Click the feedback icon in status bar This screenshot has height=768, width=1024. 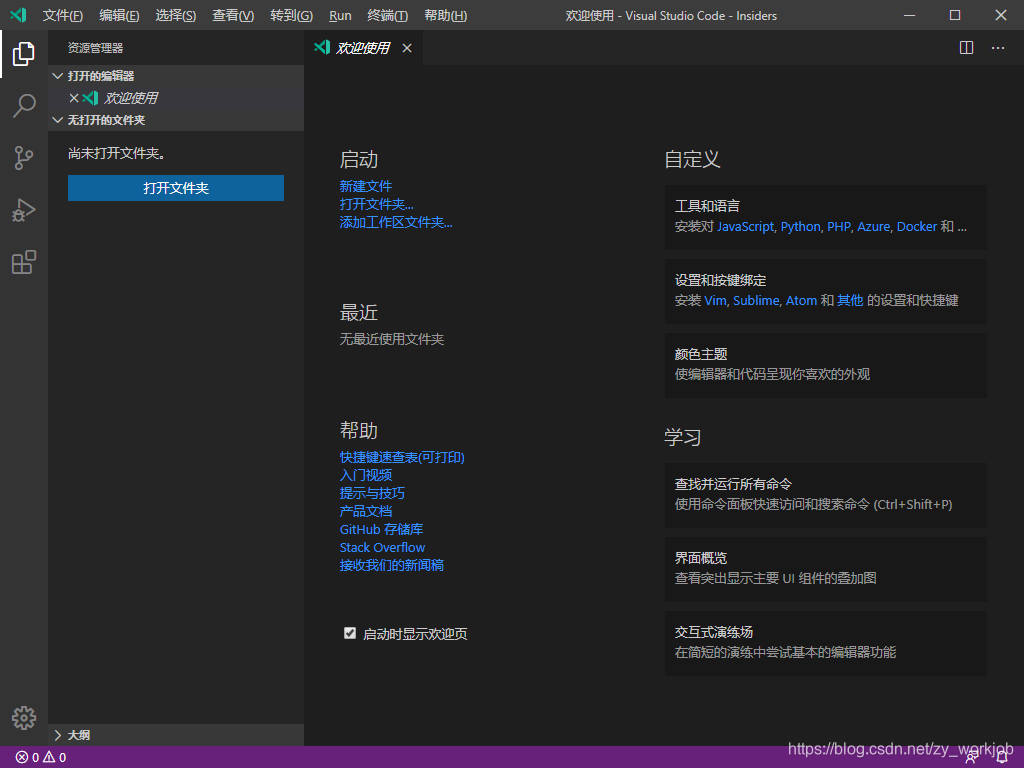tap(972, 758)
